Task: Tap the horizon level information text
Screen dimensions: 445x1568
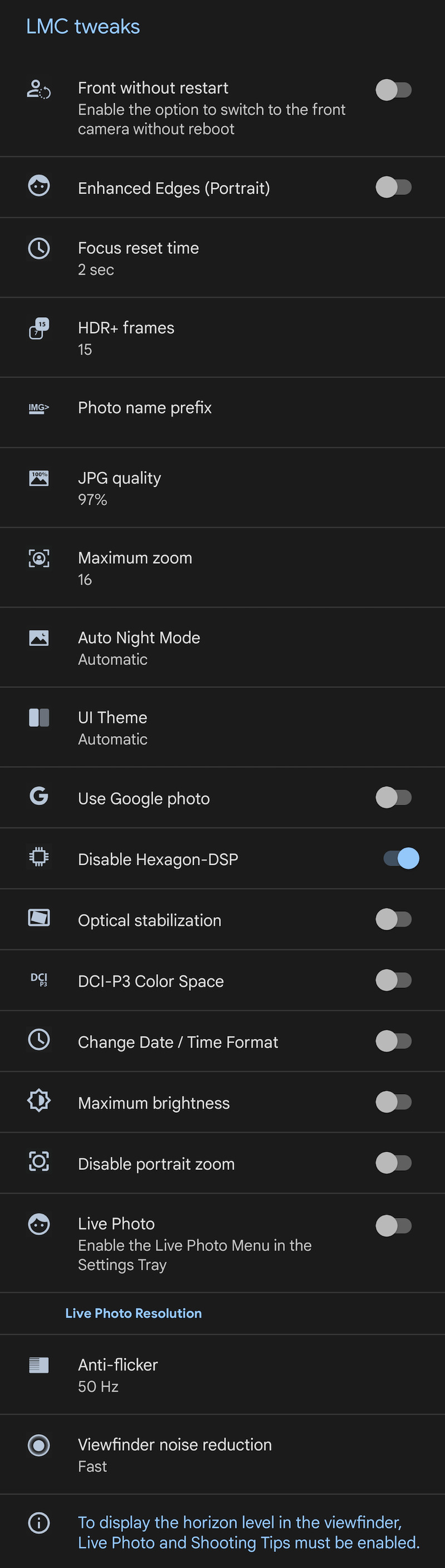Action: coord(249,1532)
